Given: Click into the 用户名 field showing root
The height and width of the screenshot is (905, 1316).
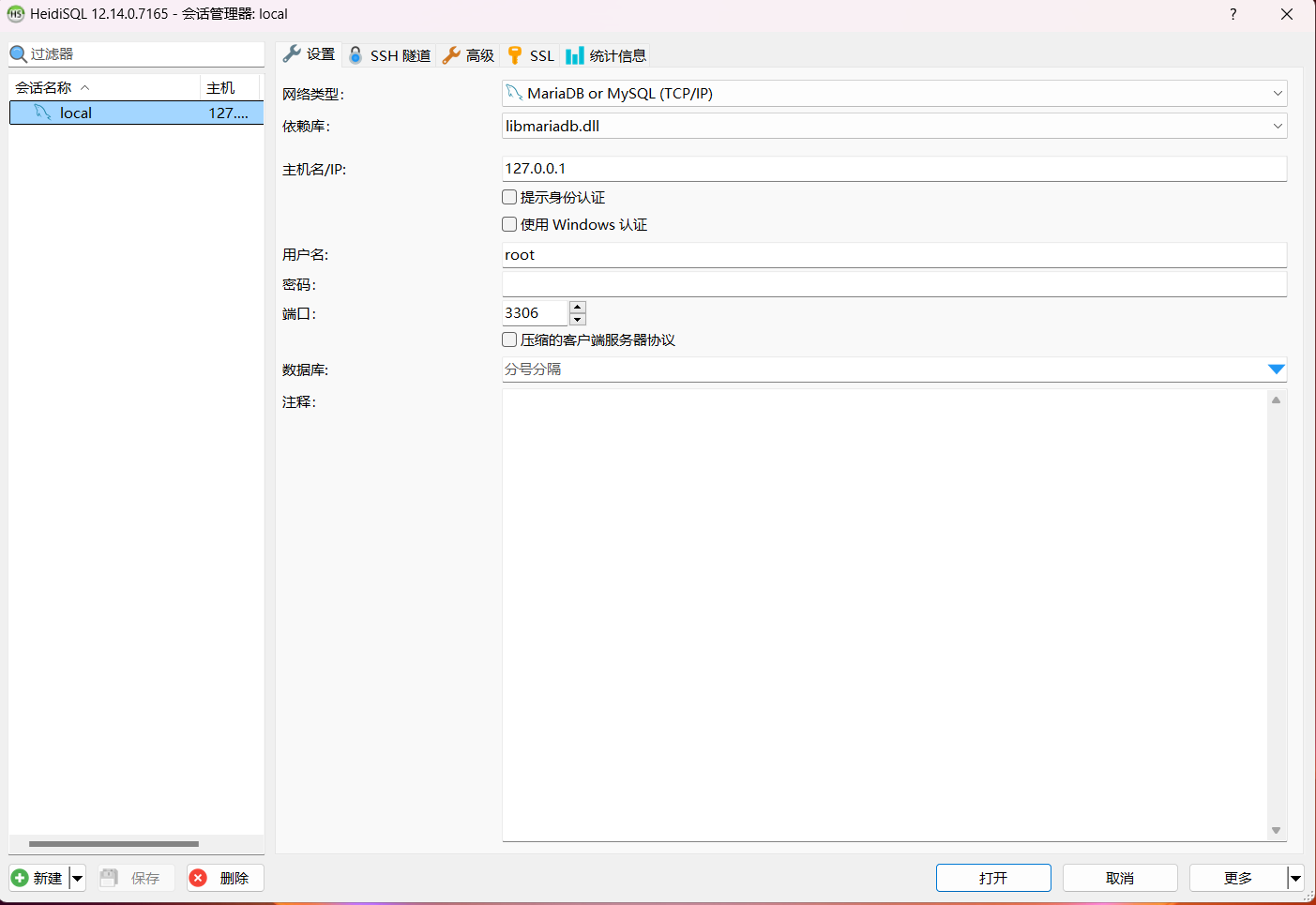Looking at the screenshot, I should coord(894,255).
